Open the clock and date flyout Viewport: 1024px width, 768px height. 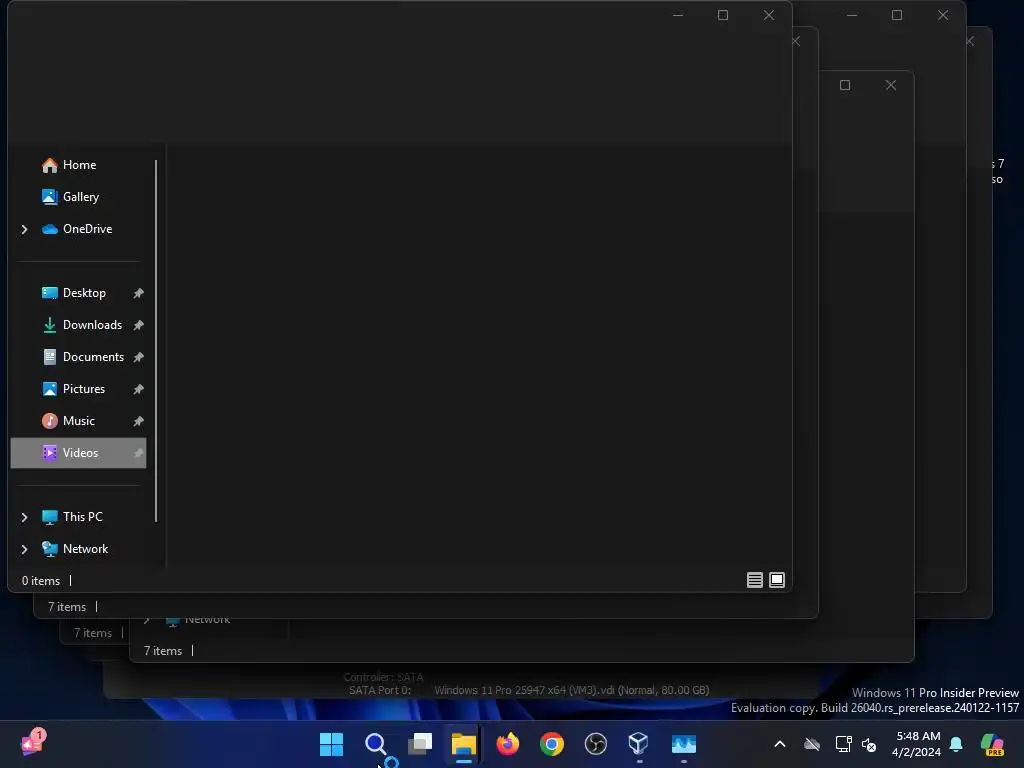(916, 744)
